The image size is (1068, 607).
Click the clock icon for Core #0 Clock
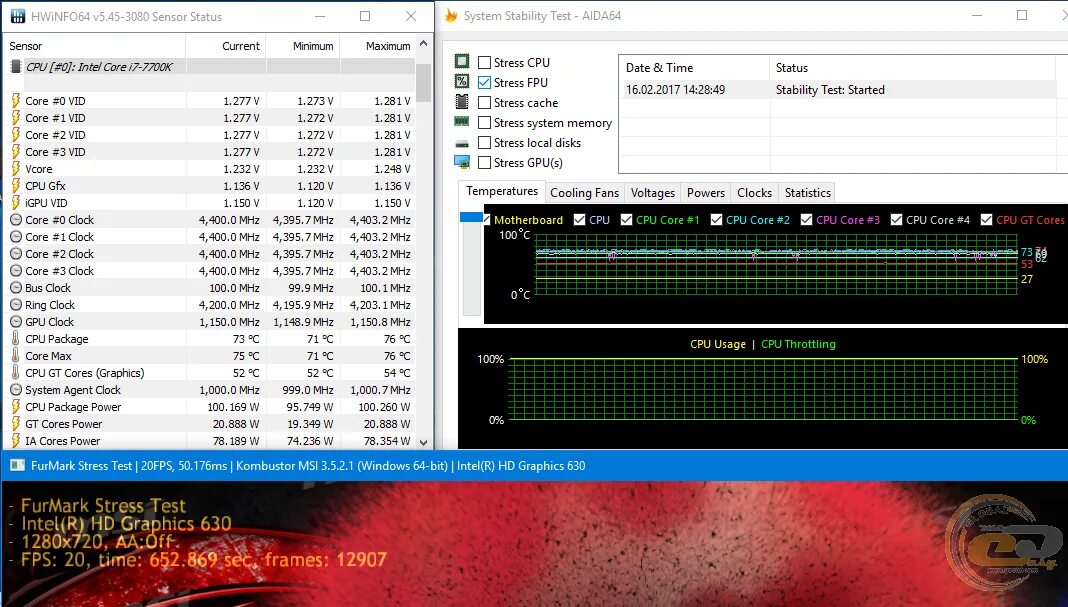coord(16,219)
